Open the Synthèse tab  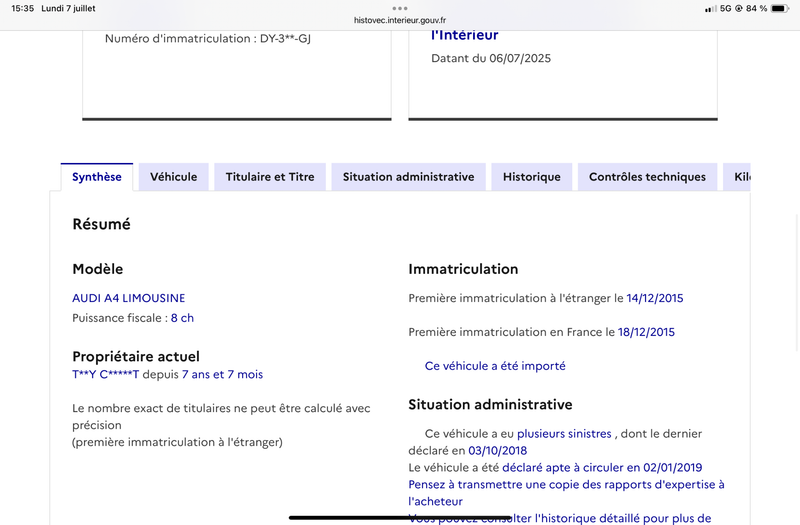97,177
